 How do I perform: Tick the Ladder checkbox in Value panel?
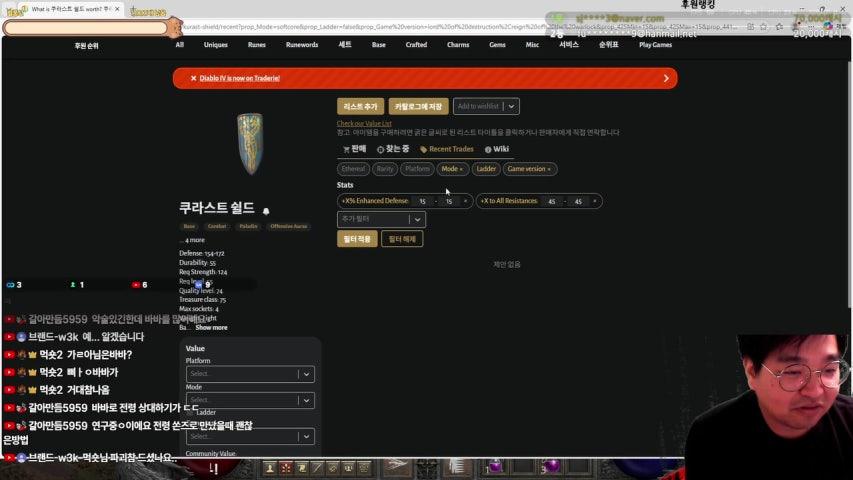190,413
